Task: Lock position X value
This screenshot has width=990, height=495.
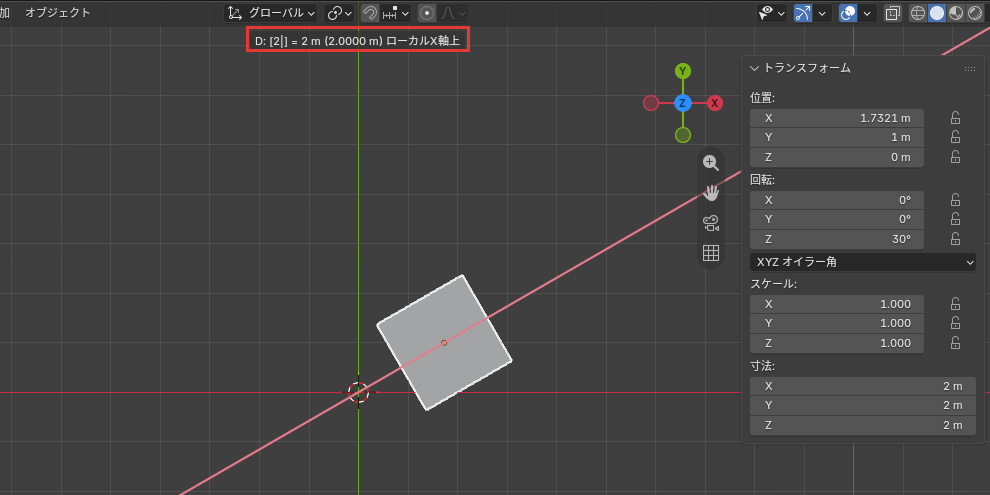Action: coord(955,118)
